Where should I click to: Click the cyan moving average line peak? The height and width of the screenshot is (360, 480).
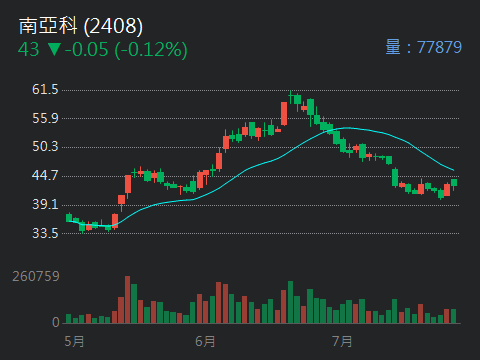[347, 128]
